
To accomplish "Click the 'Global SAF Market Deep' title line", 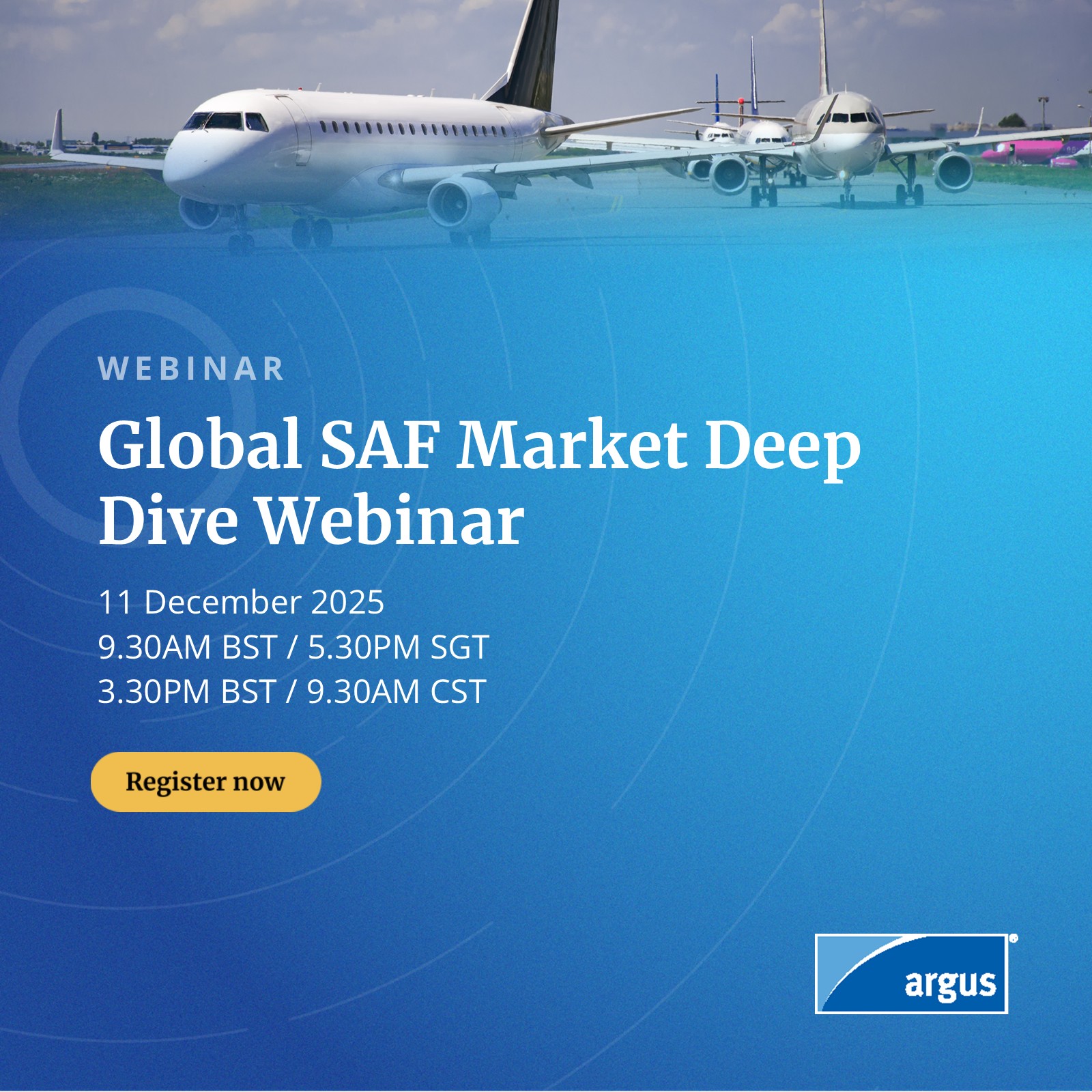I will [x=479, y=446].
